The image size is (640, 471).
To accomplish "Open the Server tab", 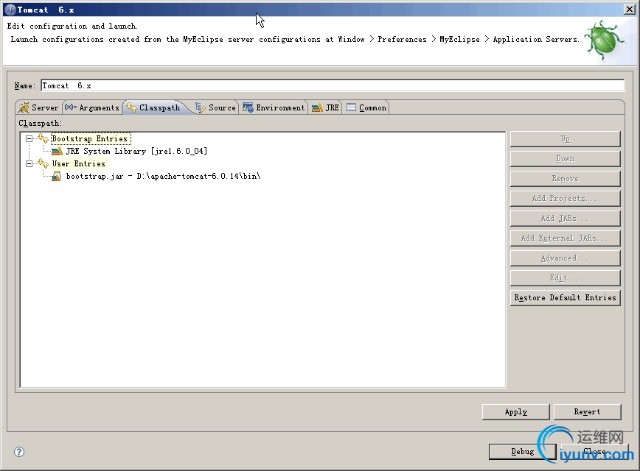I will pyautogui.click(x=39, y=108).
